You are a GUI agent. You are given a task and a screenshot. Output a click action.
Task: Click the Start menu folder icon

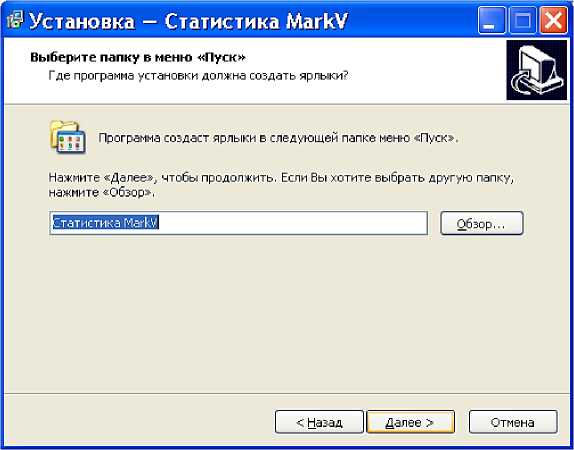click(68, 137)
